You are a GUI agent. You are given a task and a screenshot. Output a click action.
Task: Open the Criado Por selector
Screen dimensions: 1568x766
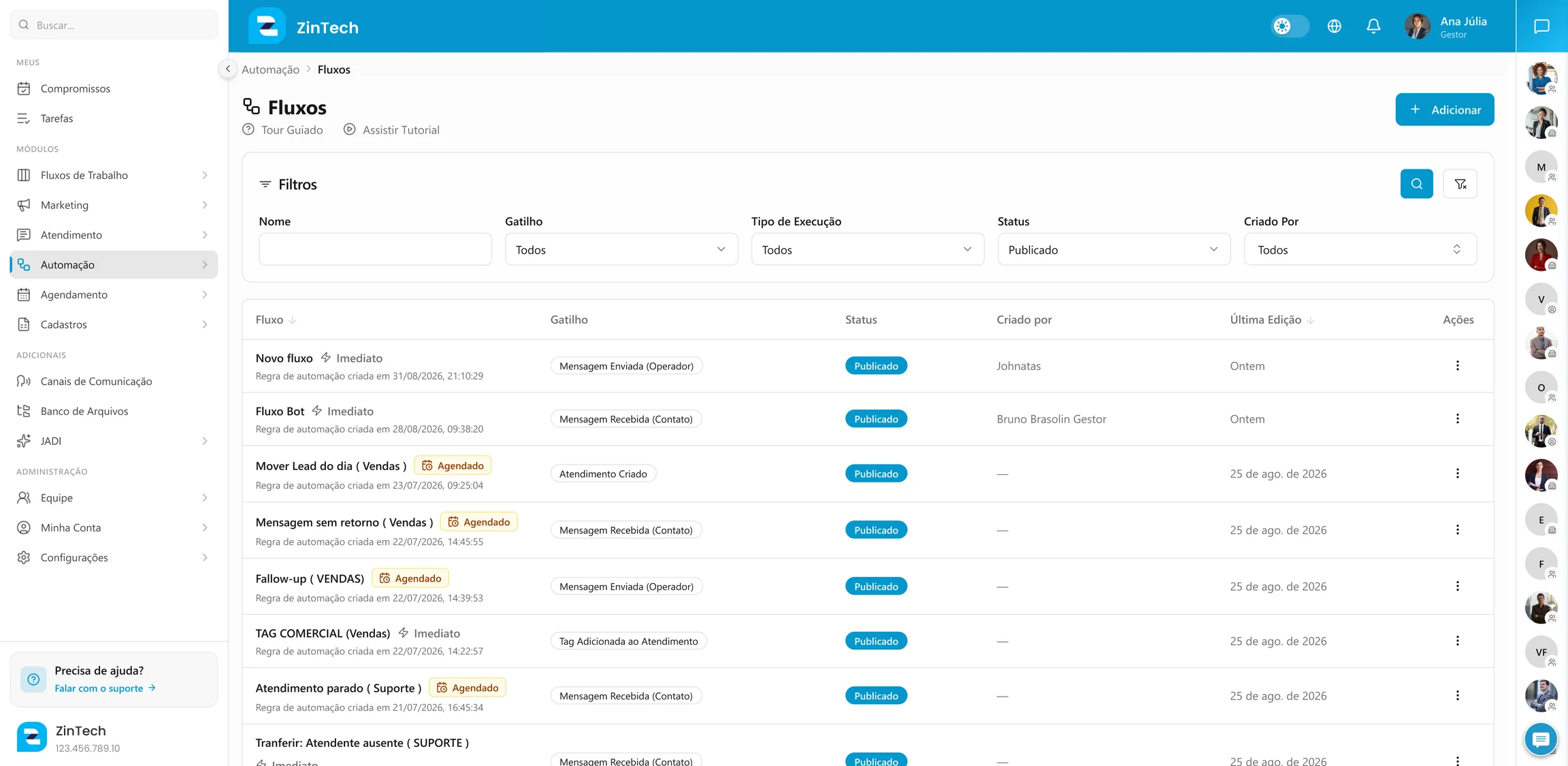1360,250
